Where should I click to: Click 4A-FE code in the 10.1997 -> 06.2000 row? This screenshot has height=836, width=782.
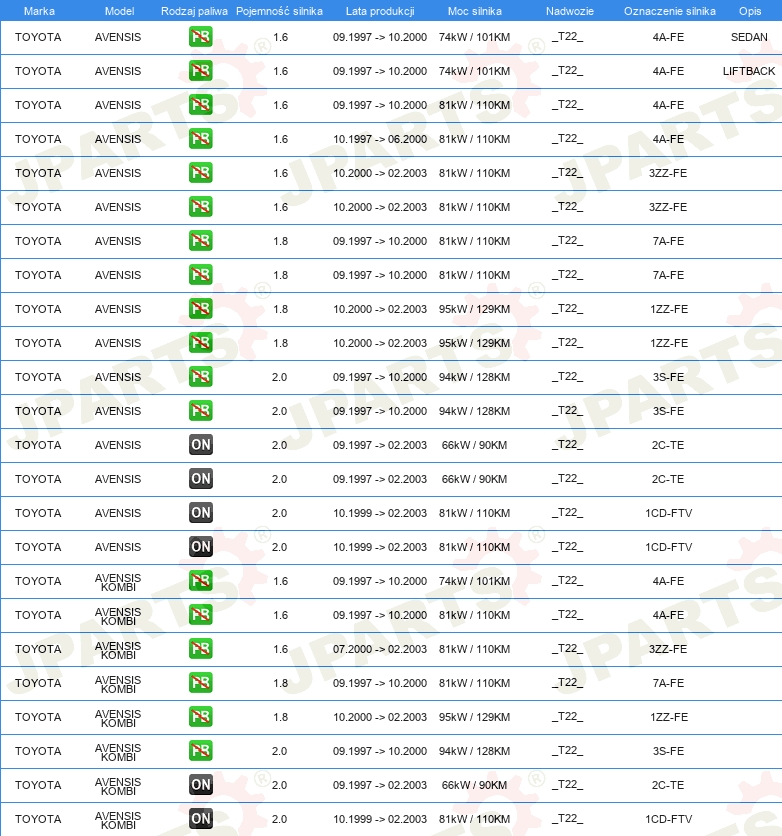coord(668,139)
